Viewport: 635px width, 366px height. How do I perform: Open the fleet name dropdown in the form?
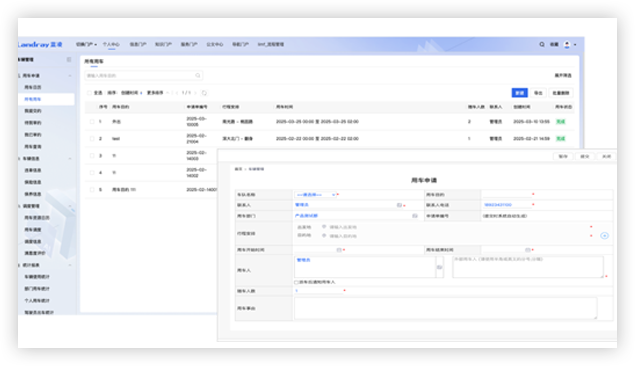pos(316,195)
